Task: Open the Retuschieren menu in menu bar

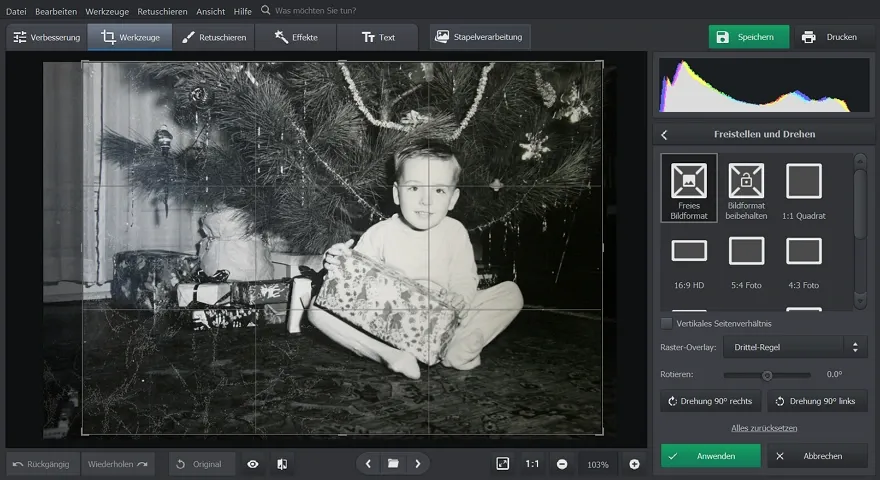Action: [x=162, y=11]
